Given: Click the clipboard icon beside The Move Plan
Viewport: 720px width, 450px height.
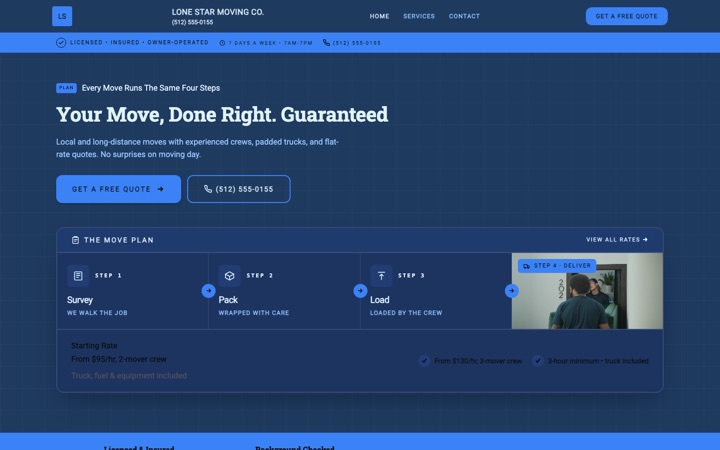Looking at the screenshot, I should coord(76,240).
